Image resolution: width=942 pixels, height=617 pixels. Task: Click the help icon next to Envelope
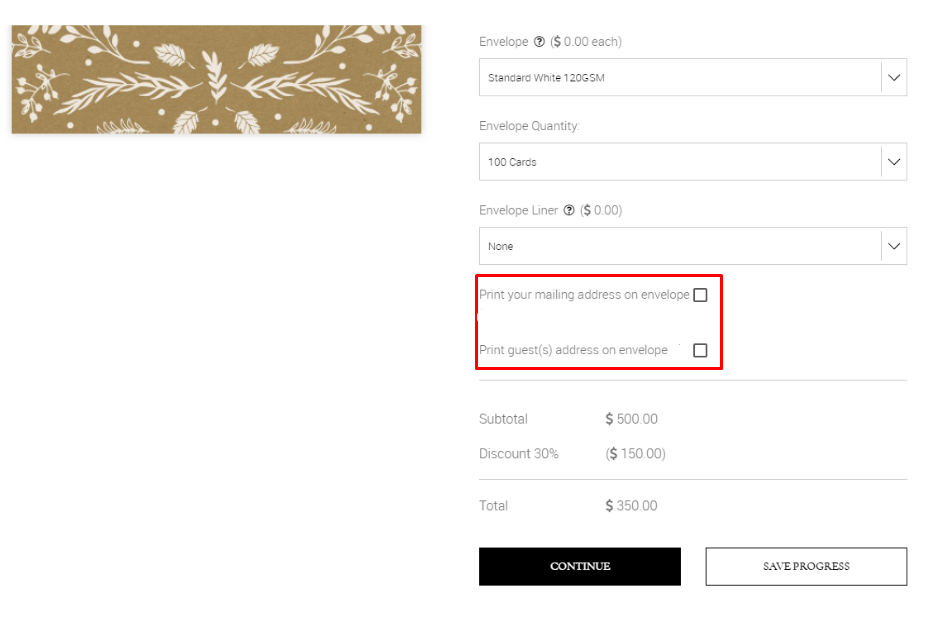tap(539, 41)
